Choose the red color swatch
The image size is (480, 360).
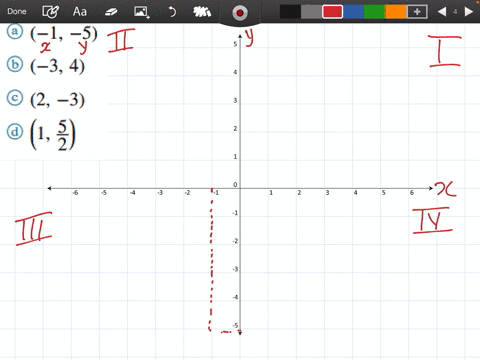332,12
